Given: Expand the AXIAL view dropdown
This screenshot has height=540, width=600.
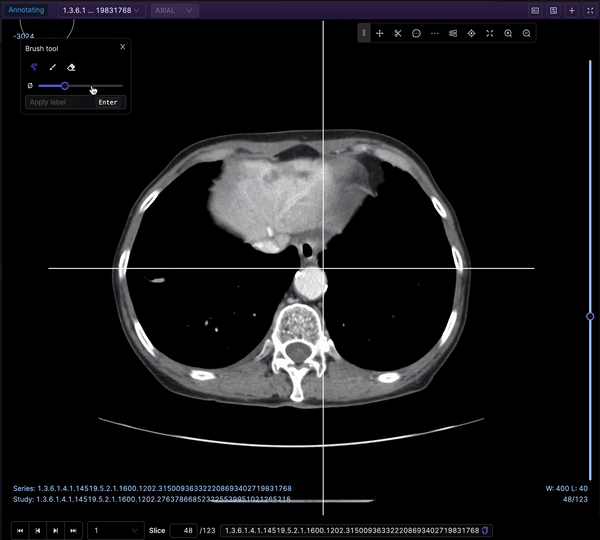Looking at the screenshot, I should pyautogui.click(x=174, y=10).
